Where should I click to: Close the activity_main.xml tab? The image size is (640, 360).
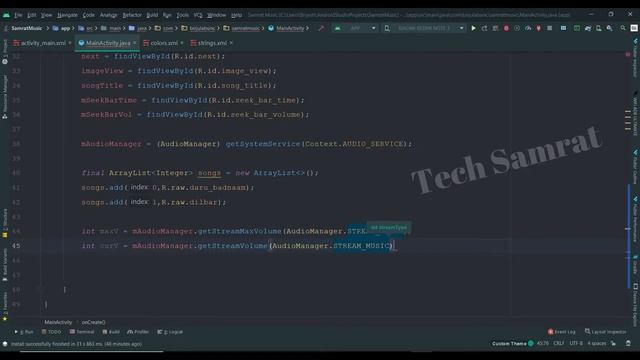tap(70, 43)
